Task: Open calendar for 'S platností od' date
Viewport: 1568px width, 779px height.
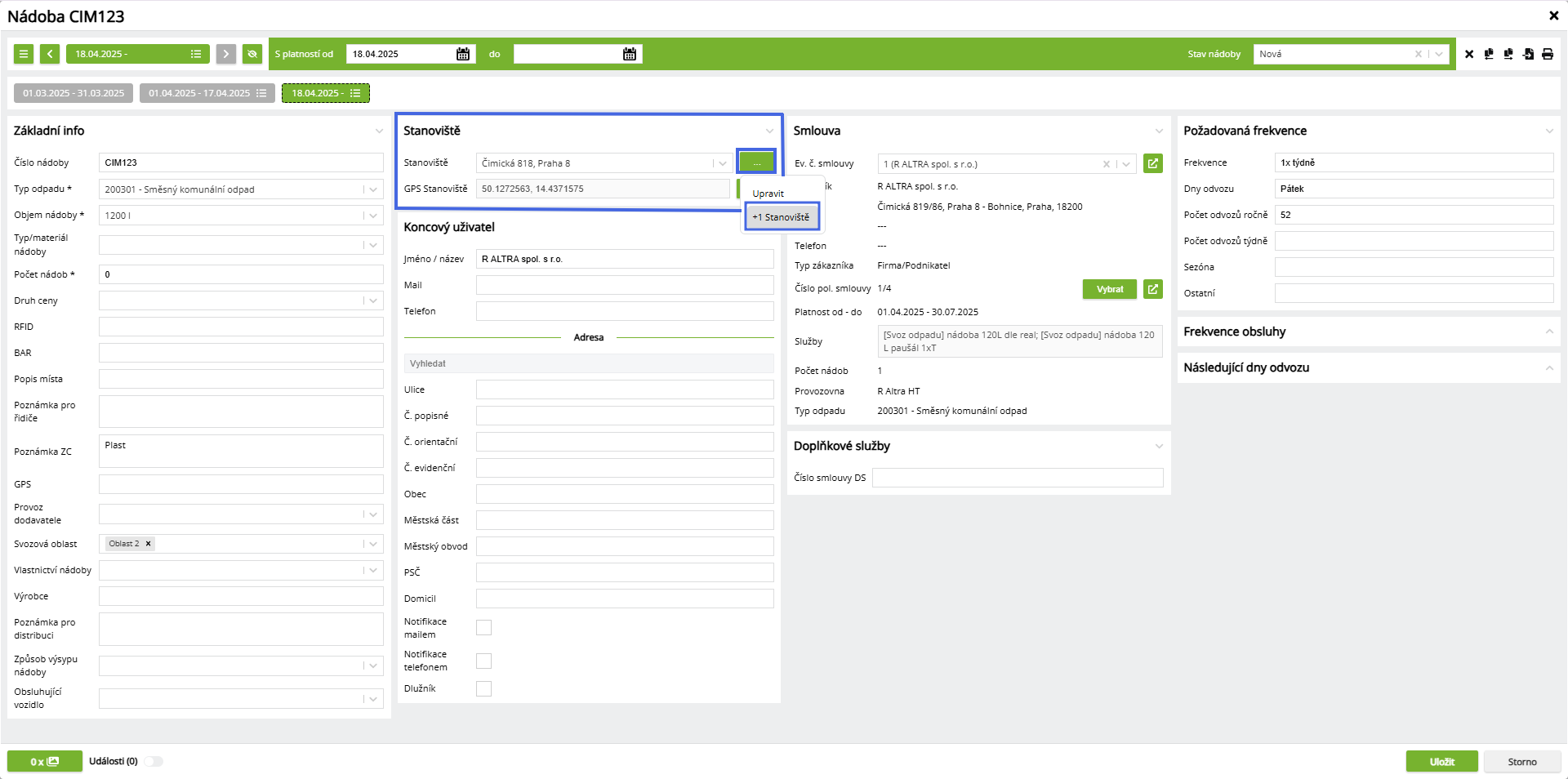Action: pos(463,54)
